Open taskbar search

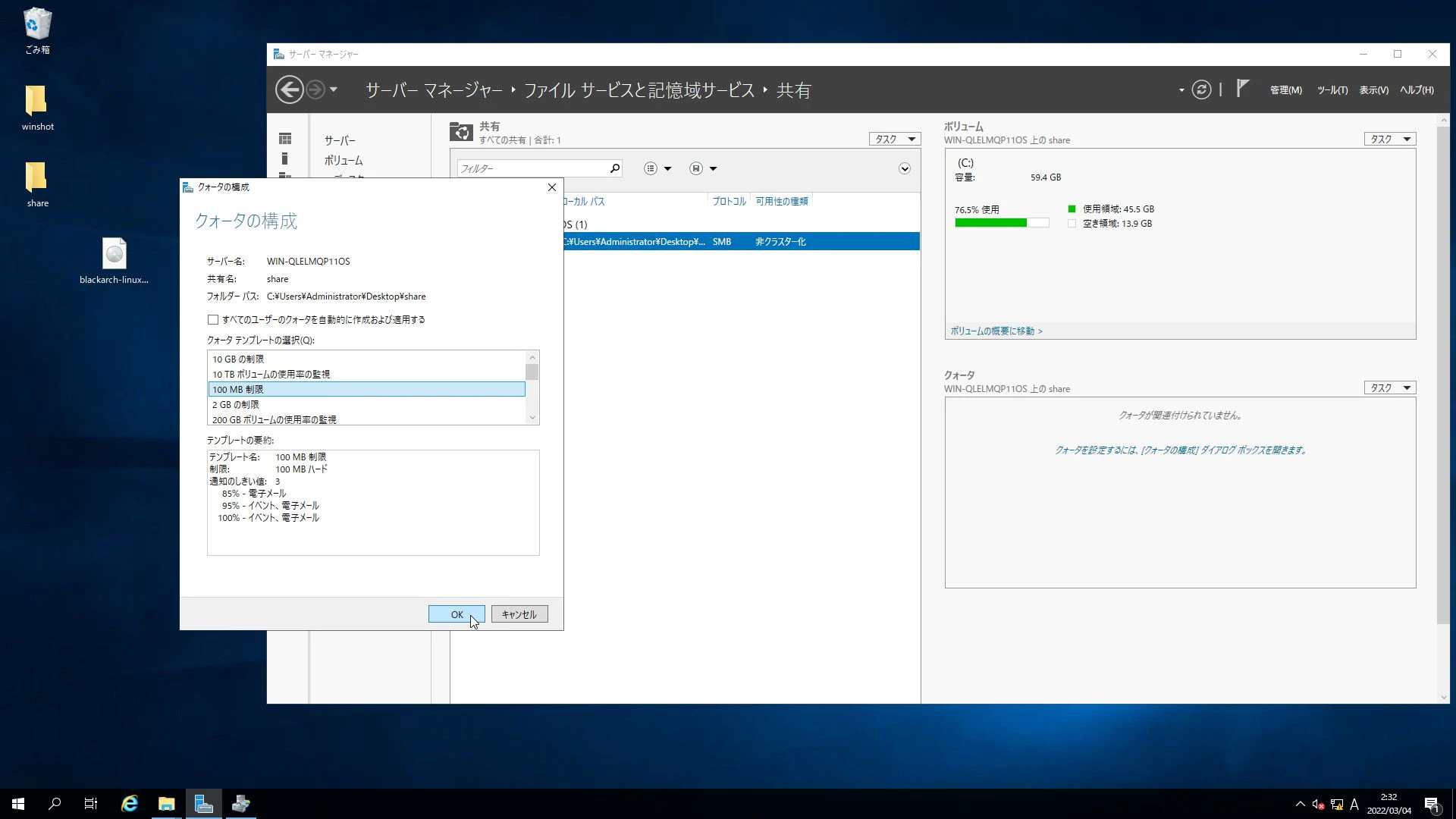(55, 804)
